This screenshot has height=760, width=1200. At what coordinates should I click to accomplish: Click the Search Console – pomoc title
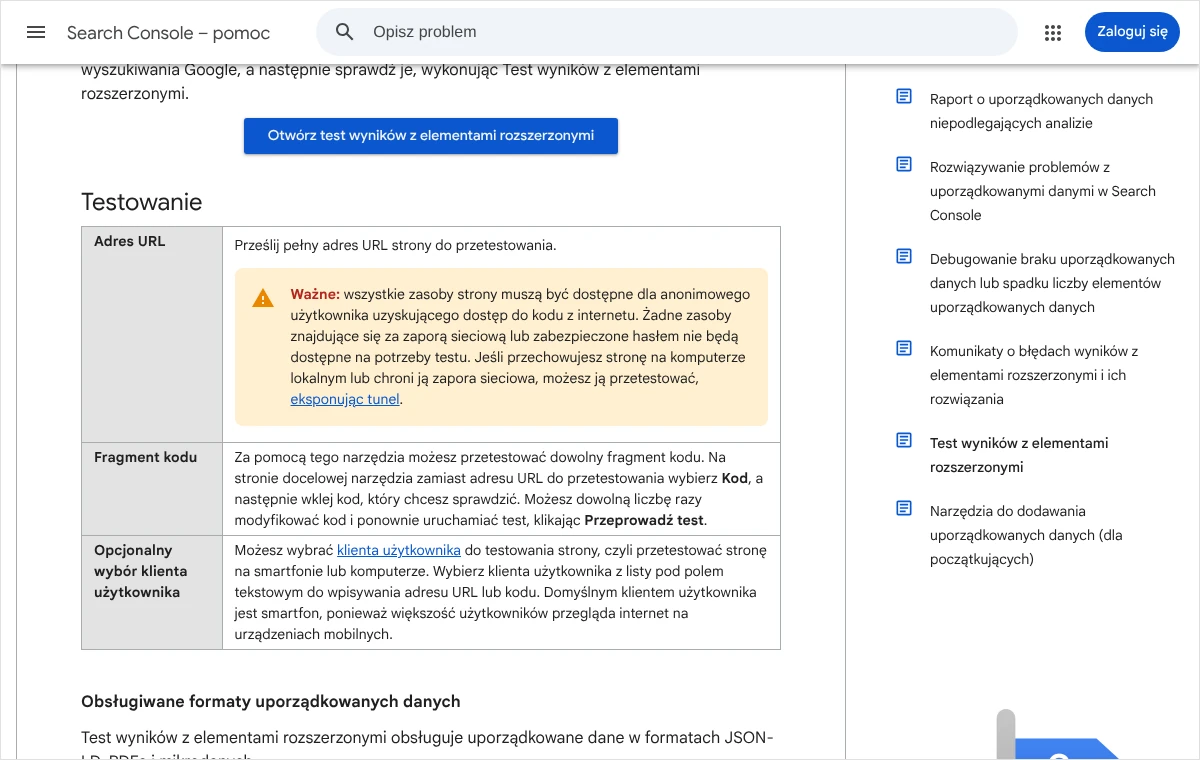(x=169, y=33)
